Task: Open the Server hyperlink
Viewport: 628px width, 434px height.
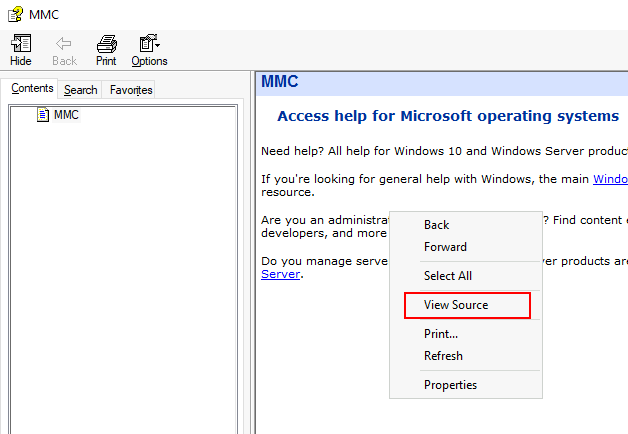Action: coord(280,274)
